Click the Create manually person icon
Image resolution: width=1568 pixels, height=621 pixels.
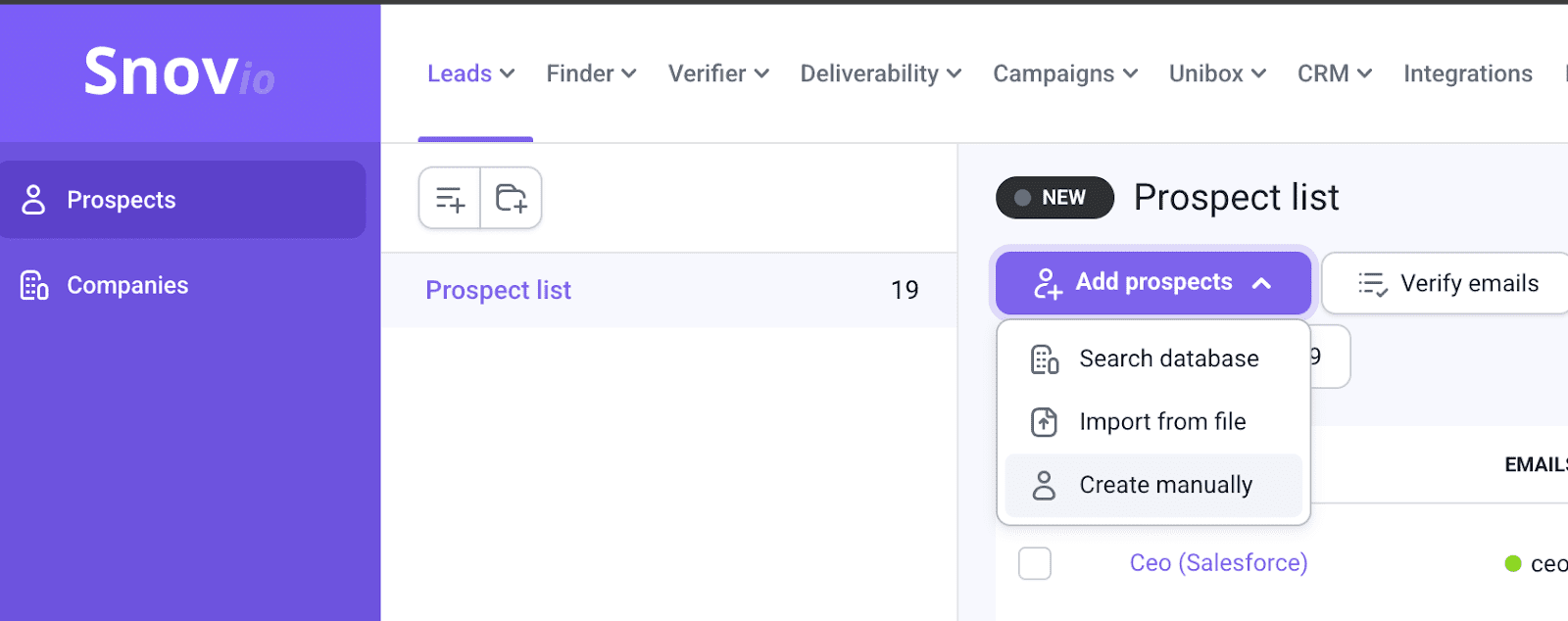pyautogui.click(x=1045, y=485)
